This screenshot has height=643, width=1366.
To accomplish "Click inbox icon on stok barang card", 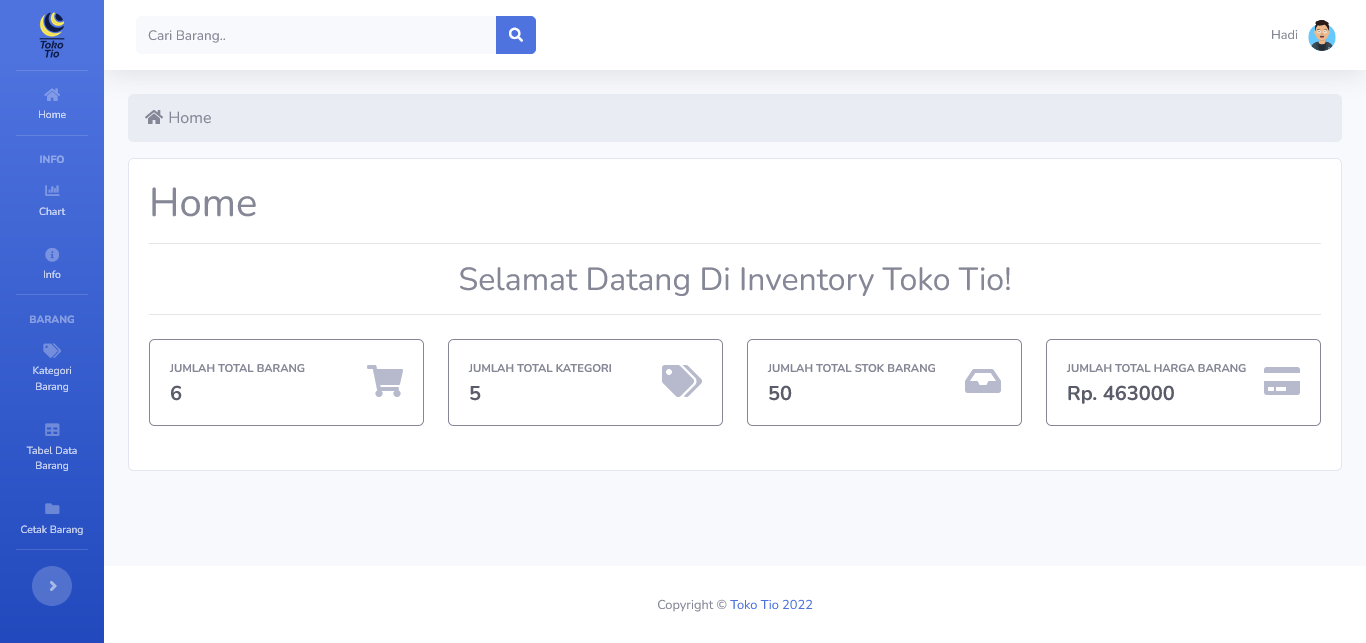I will (982, 381).
